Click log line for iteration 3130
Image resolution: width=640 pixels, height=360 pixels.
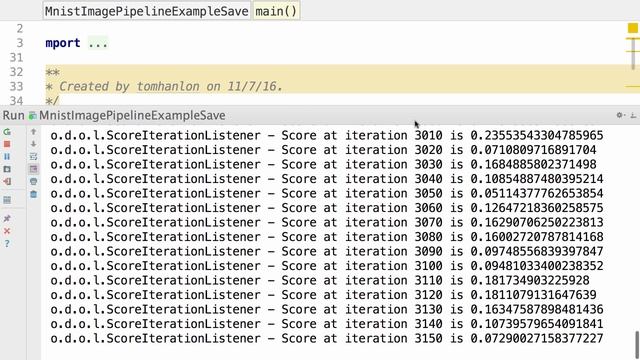tap(327, 310)
